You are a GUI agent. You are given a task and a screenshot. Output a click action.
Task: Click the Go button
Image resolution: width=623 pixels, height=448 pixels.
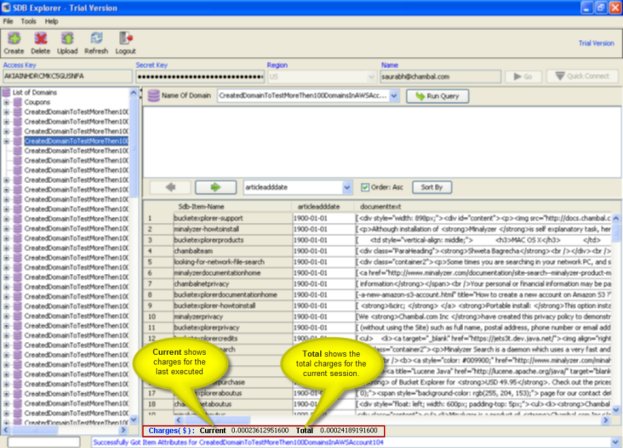(523, 76)
